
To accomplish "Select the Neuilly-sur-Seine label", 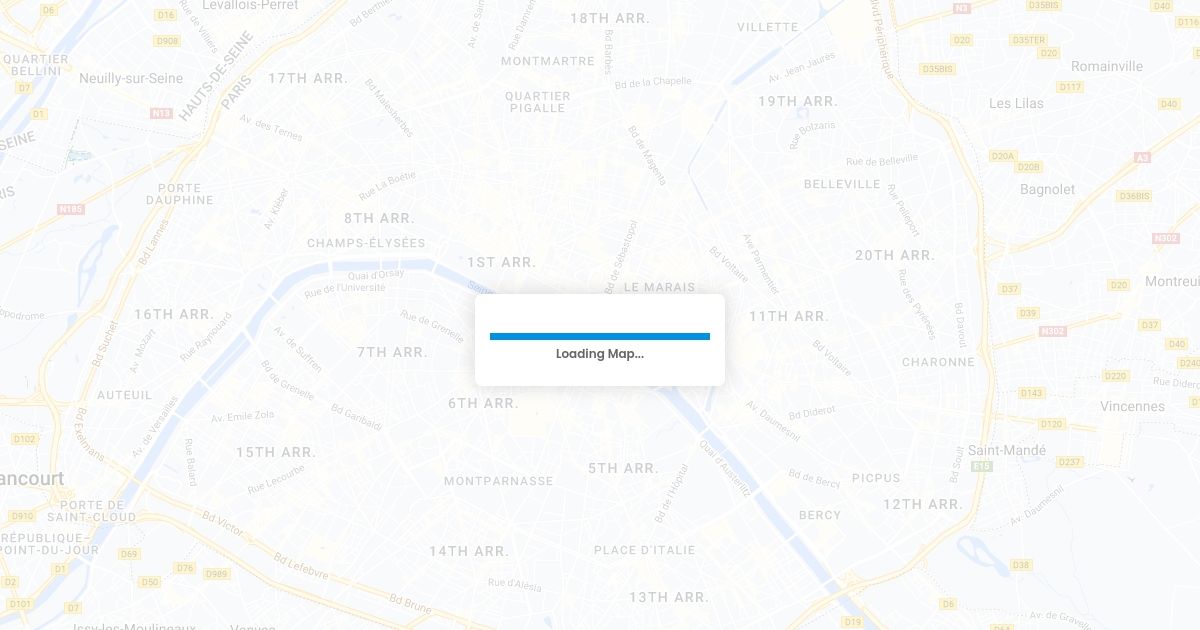I will pyautogui.click(x=131, y=78).
